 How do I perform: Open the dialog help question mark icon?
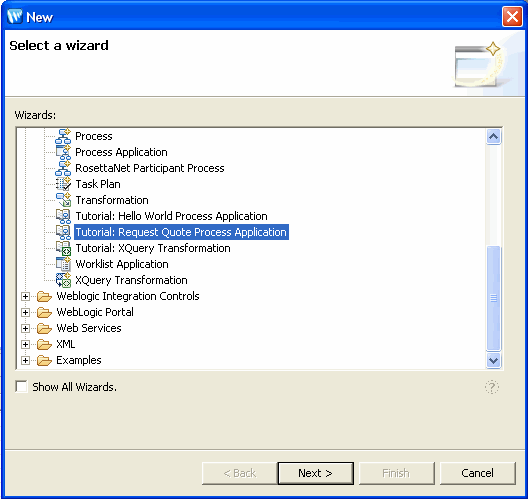coord(492,387)
